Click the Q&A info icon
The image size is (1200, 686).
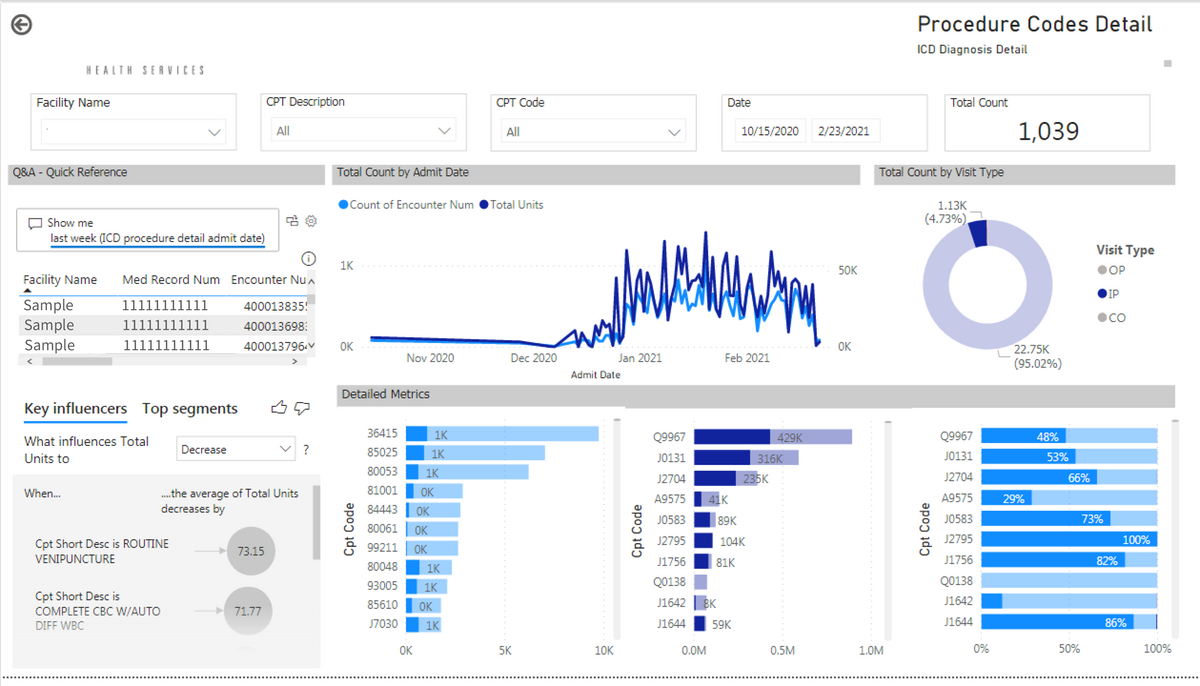pyautogui.click(x=308, y=259)
